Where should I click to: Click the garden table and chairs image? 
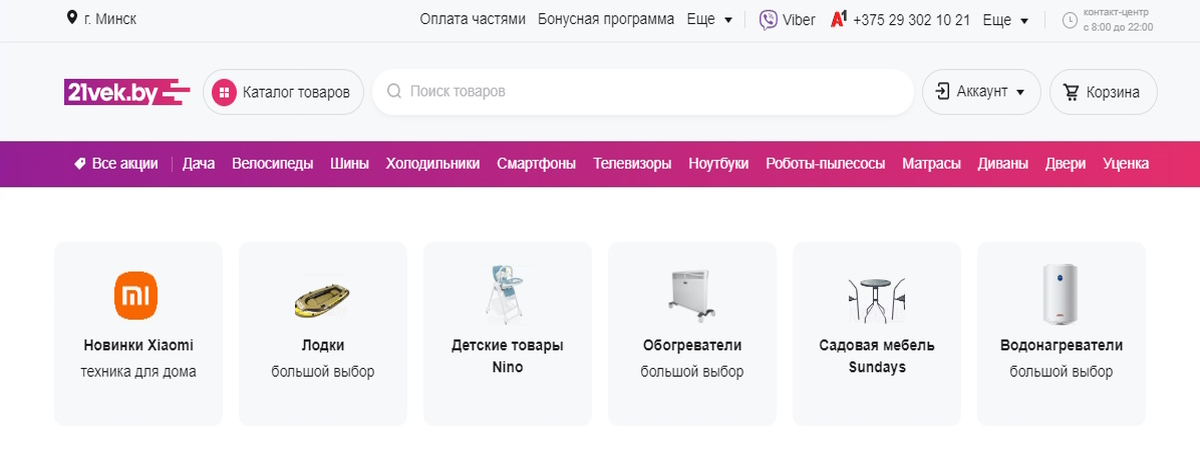click(876, 299)
